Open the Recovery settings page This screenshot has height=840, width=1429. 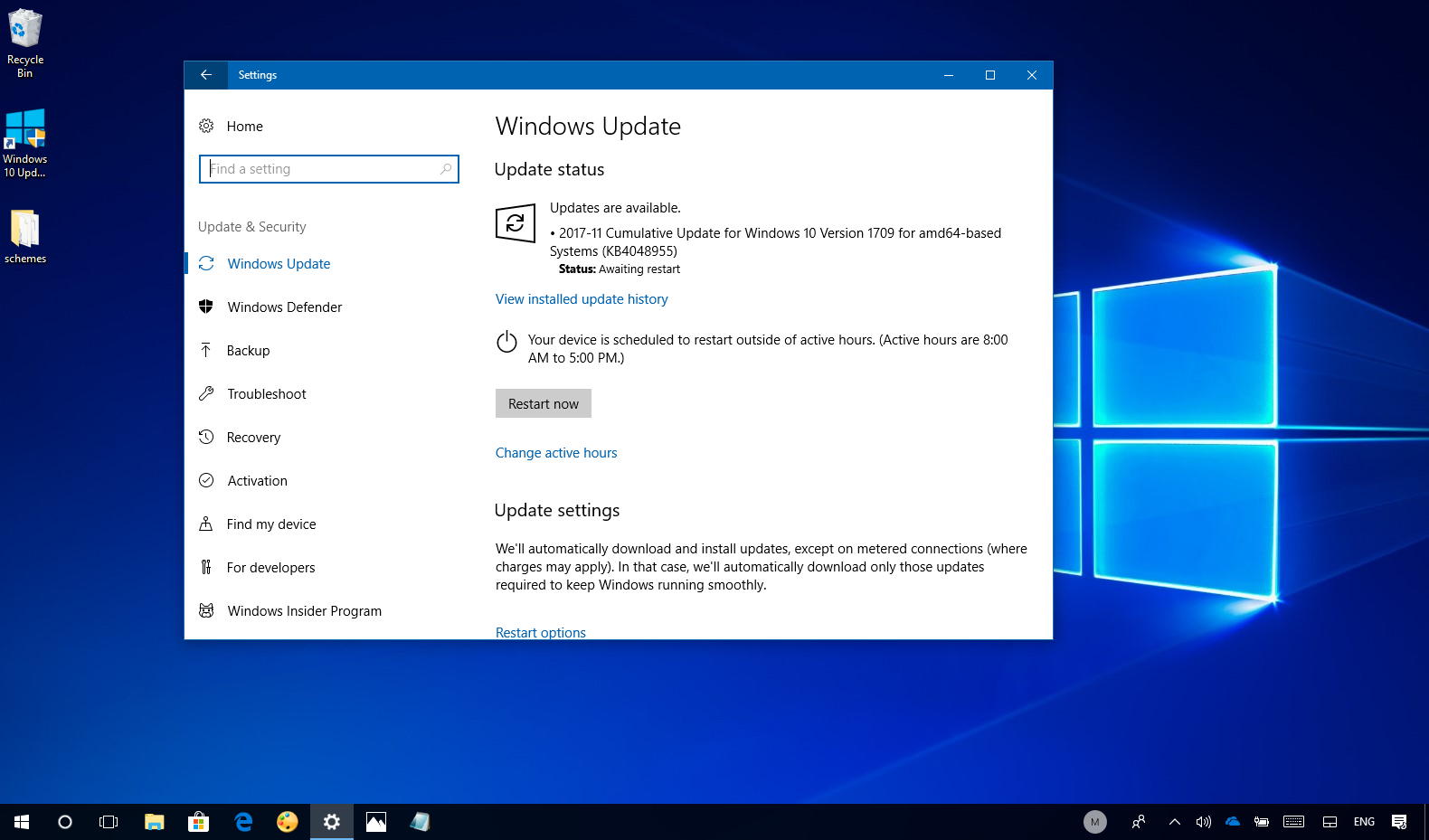253,438
